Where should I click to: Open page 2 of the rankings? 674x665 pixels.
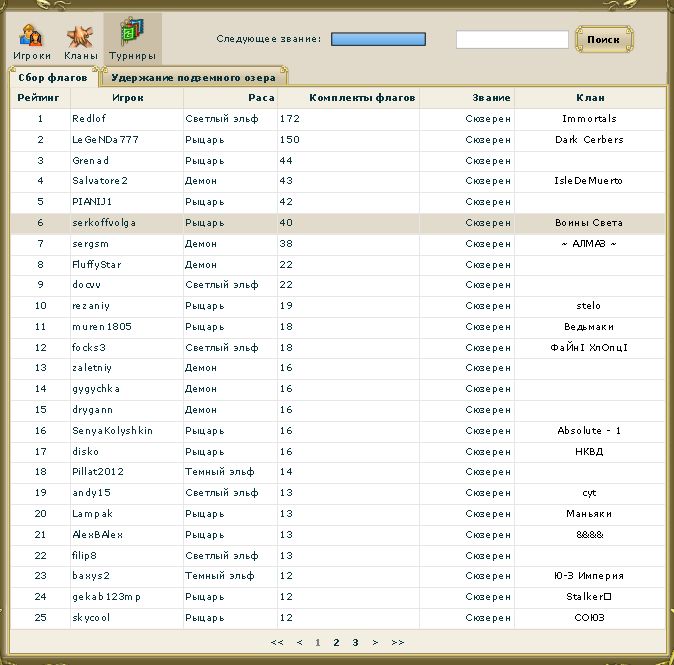click(x=336, y=642)
